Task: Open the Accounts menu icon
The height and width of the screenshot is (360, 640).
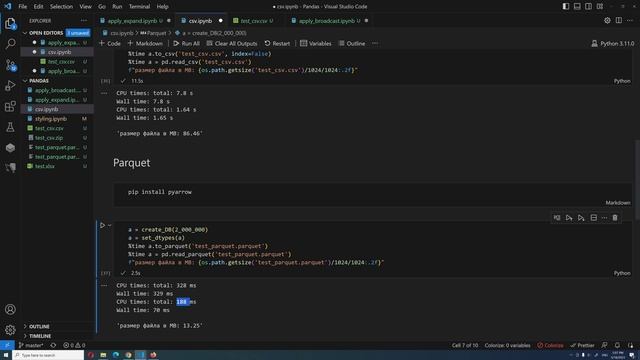Action: click(10, 309)
